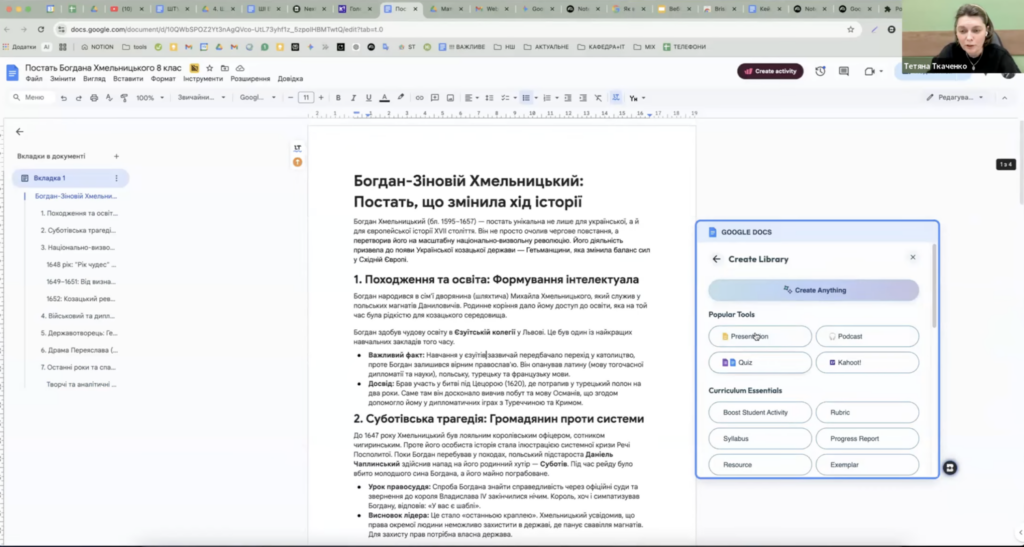Print the document
The width and height of the screenshot is (1024, 547).
click(x=94, y=98)
